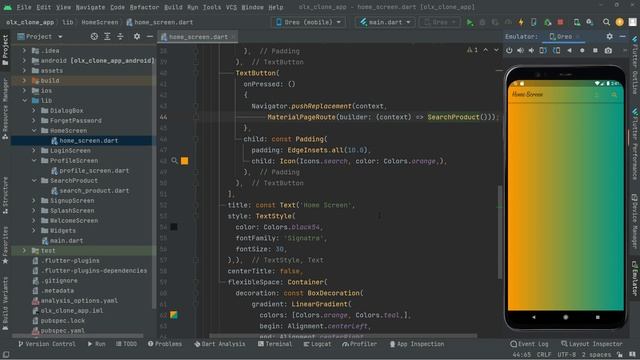The image size is (640, 360).
Task: Open the Tools menu
Action: (x=212, y=7)
